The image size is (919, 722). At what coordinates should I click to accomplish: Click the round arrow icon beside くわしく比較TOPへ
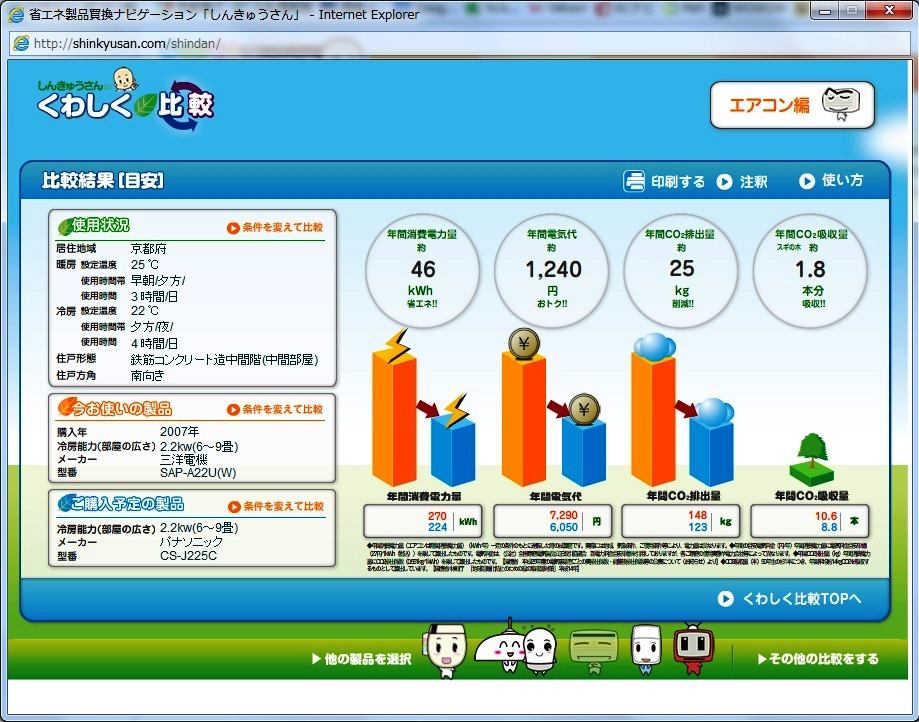click(x=726, y=599)
